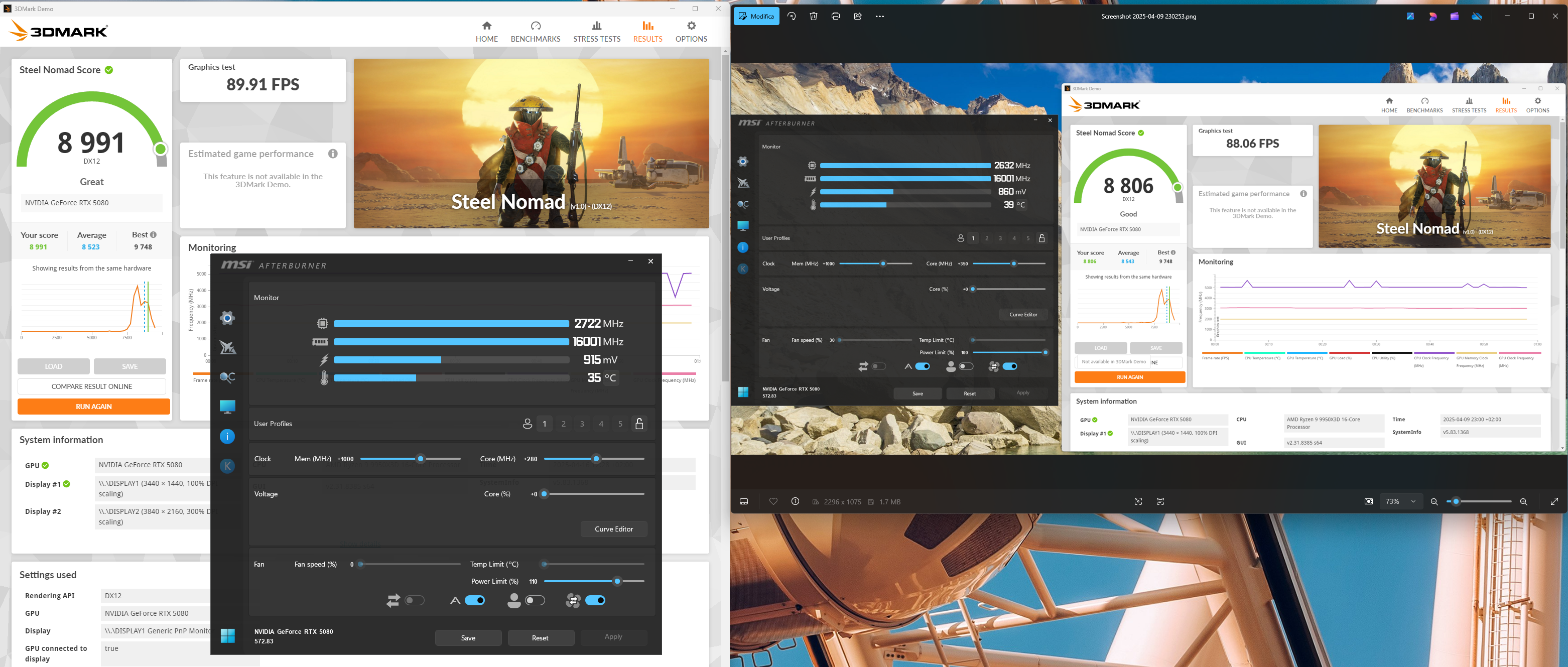
Task: Rotate the image in Photos toolbar
Action: tap(792, 17)
